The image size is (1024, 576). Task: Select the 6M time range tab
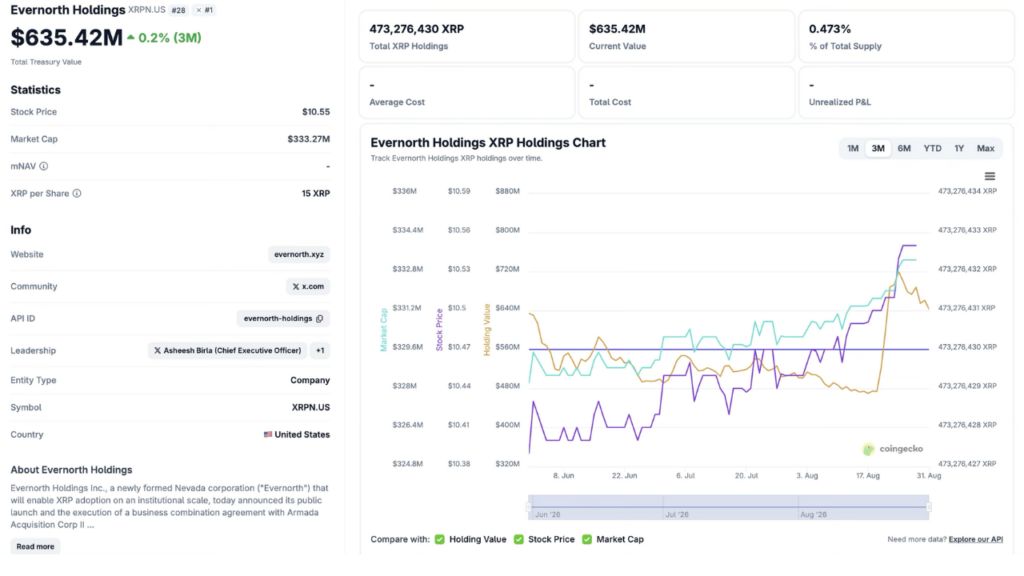pyautogui.click(x=904, y=148)
